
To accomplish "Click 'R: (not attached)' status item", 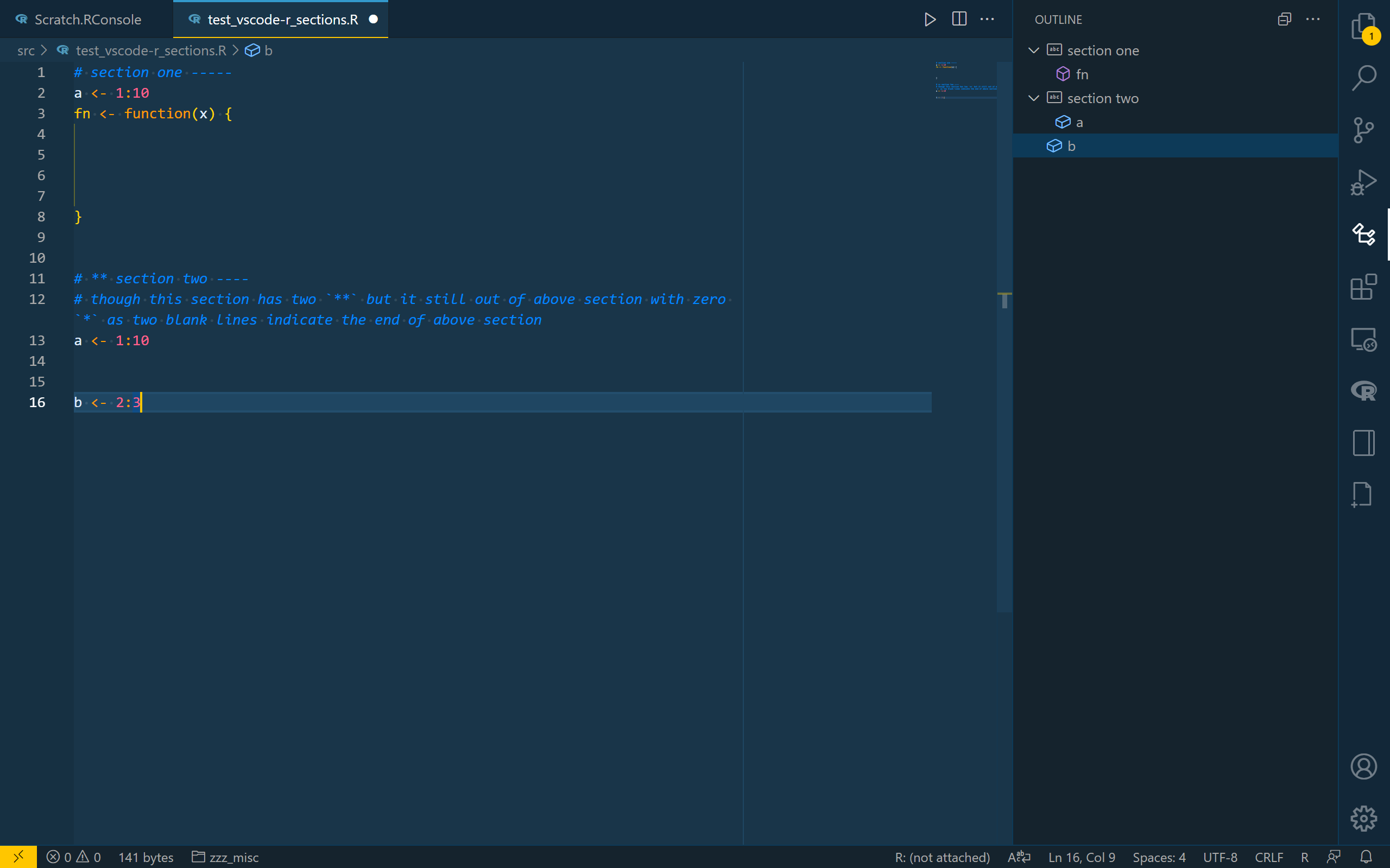I will pos(942,857).
